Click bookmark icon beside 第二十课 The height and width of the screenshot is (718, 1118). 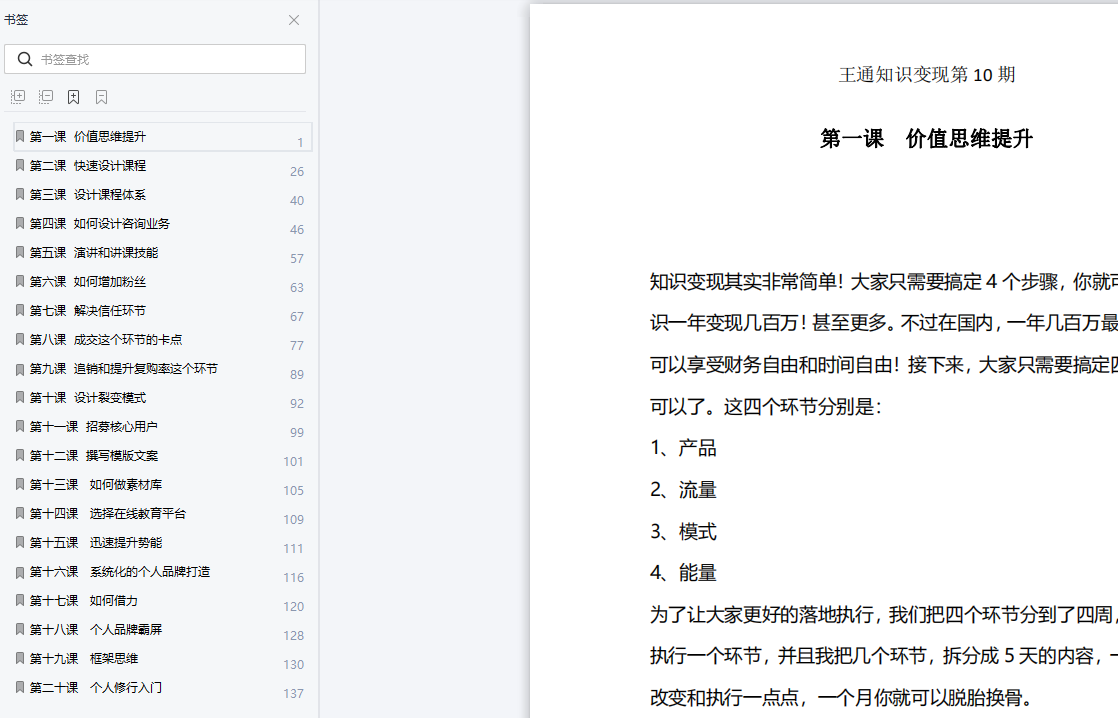click(20, 687)
